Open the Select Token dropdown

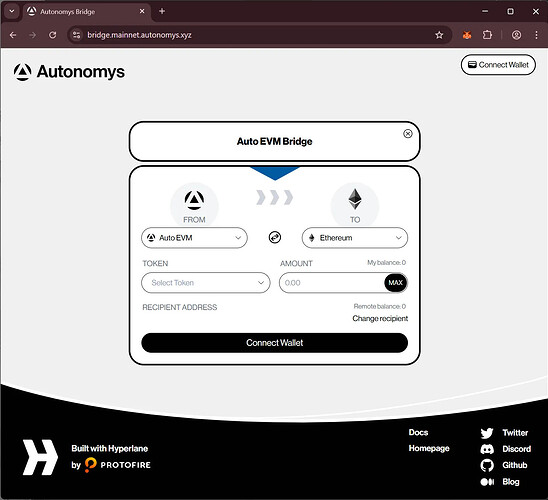point(206,283)
